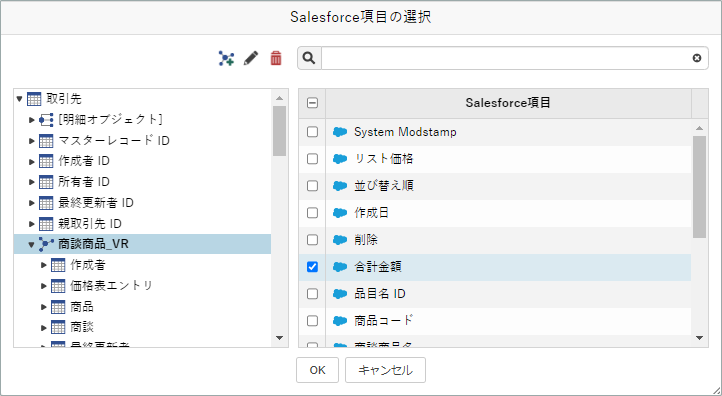Click Salesforce cloud icon for 商品コード
Viewport: 722px width, 396px height.
[340, 321]
